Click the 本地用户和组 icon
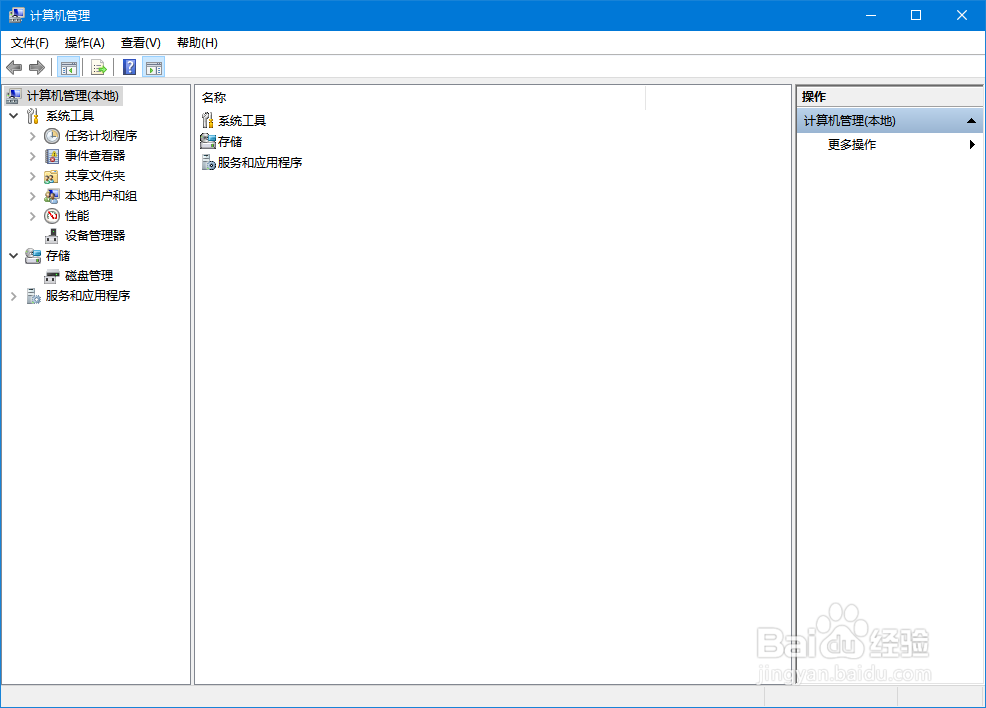The width and height of the screenshot is (986, 708). [52, 196]
